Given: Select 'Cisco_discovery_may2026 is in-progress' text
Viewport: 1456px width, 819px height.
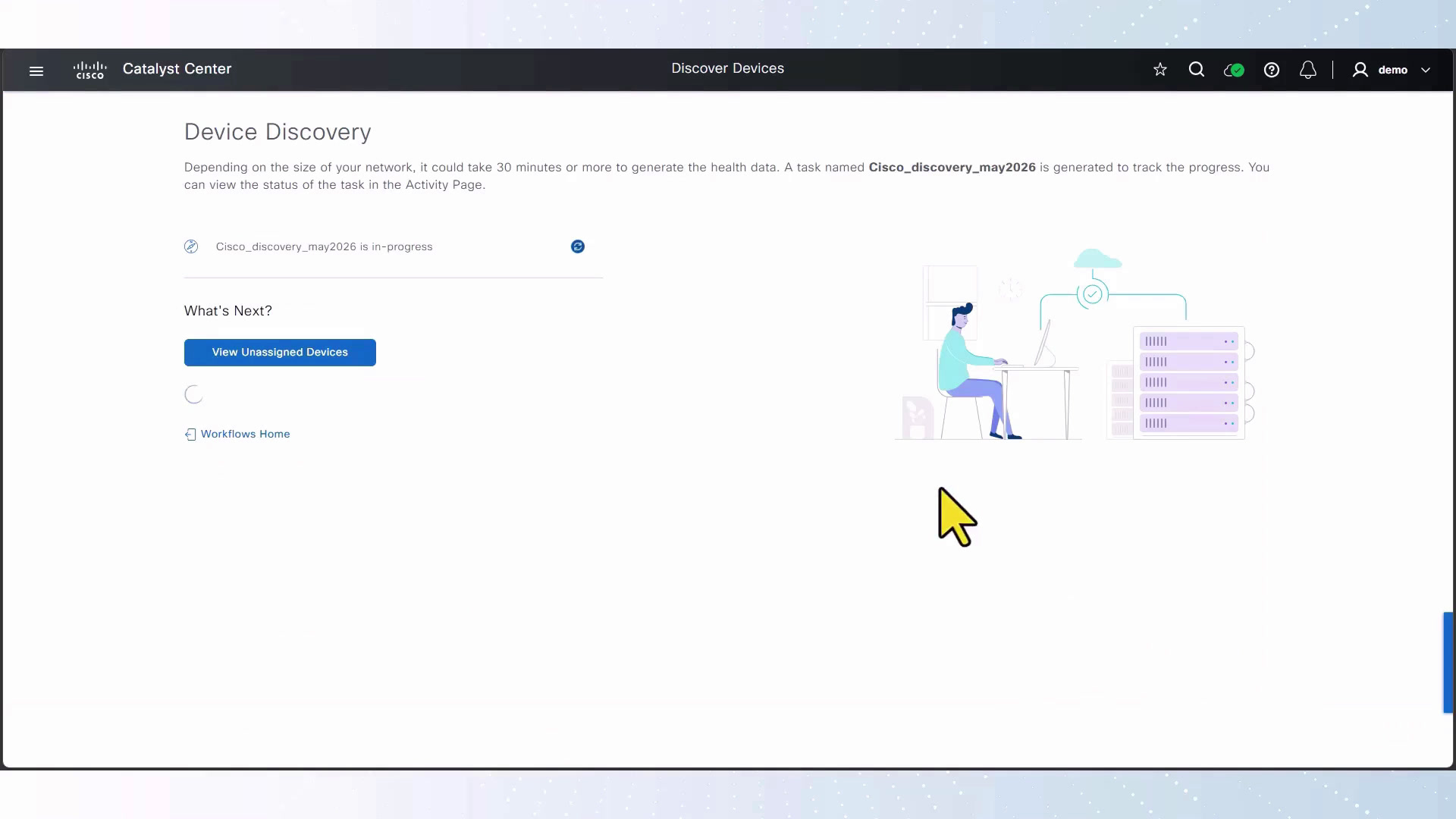Looking at the screenshot, I should pos(324,246).
